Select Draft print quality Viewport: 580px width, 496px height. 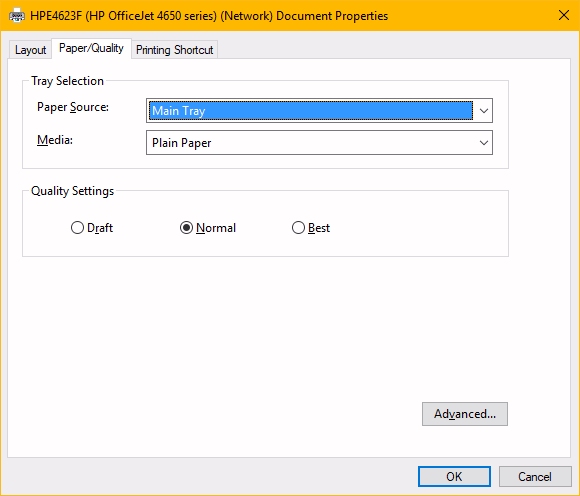click(92, 228)
